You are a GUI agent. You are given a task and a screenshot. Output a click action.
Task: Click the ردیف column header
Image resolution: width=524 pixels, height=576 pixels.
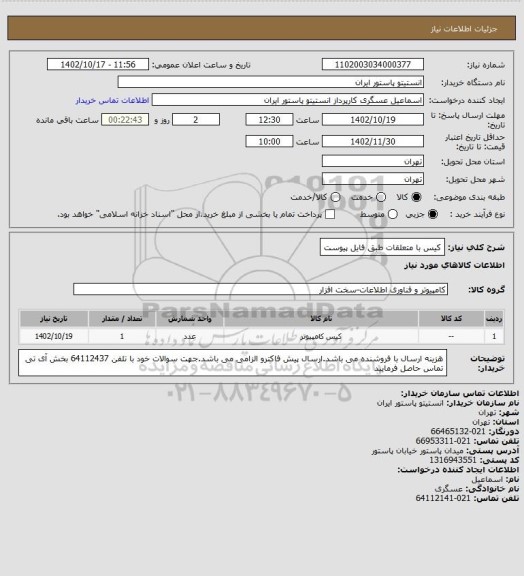point(494,319)
